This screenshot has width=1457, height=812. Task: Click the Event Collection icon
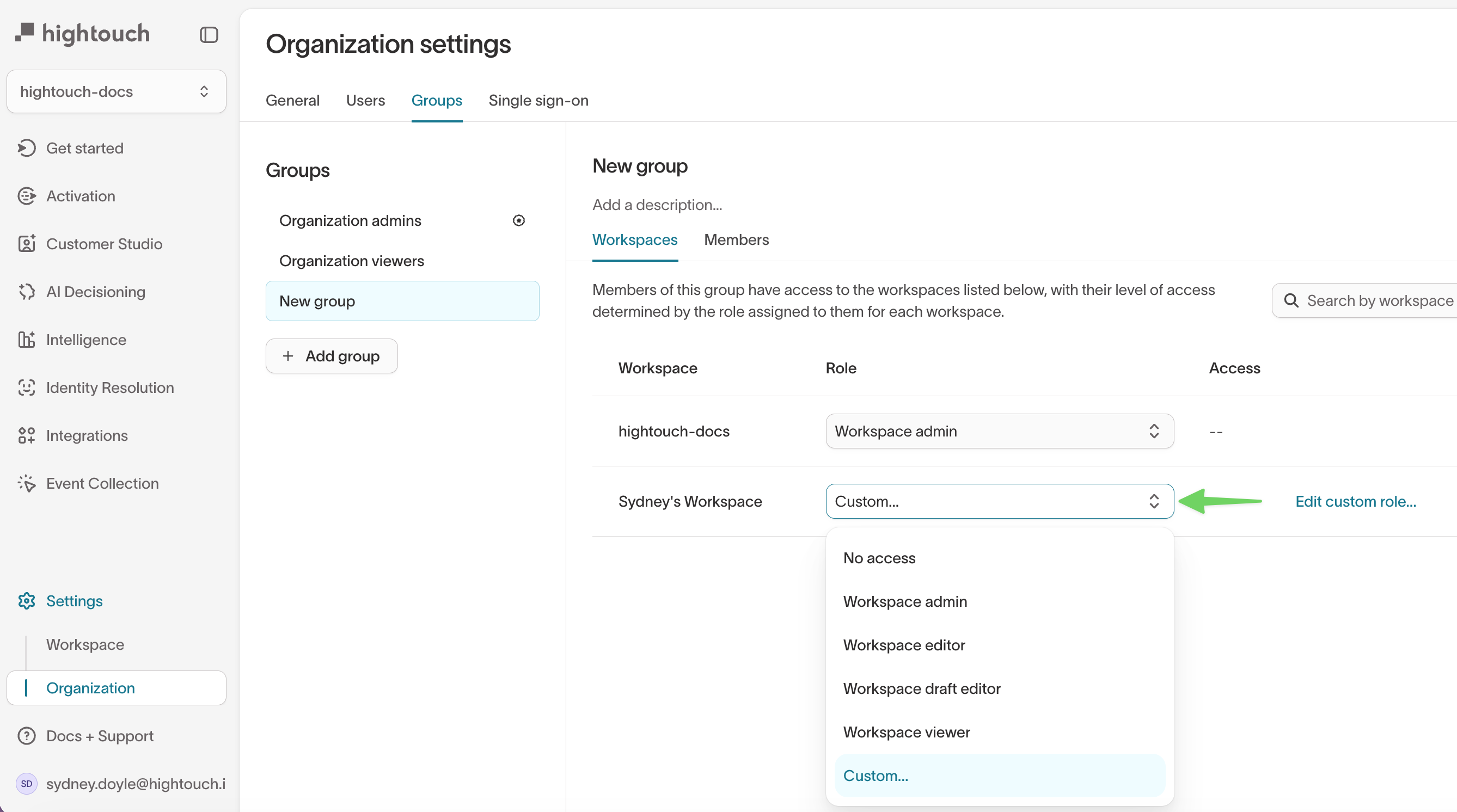[27, 483]
